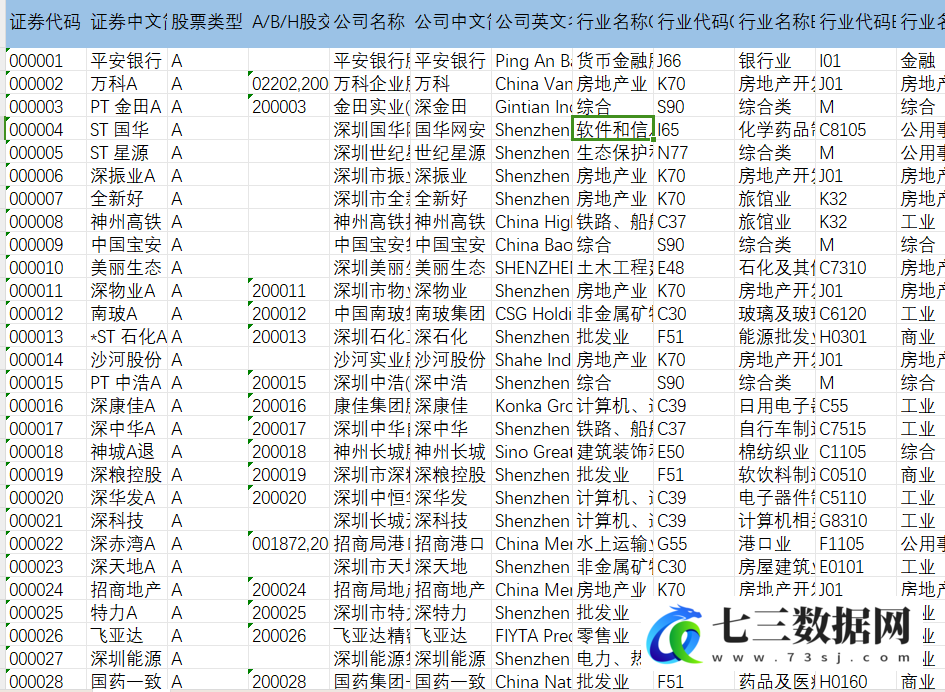Screen dimensions: 945x692
Task: Select the 证券代码 column header
Action: pos(46,23)
